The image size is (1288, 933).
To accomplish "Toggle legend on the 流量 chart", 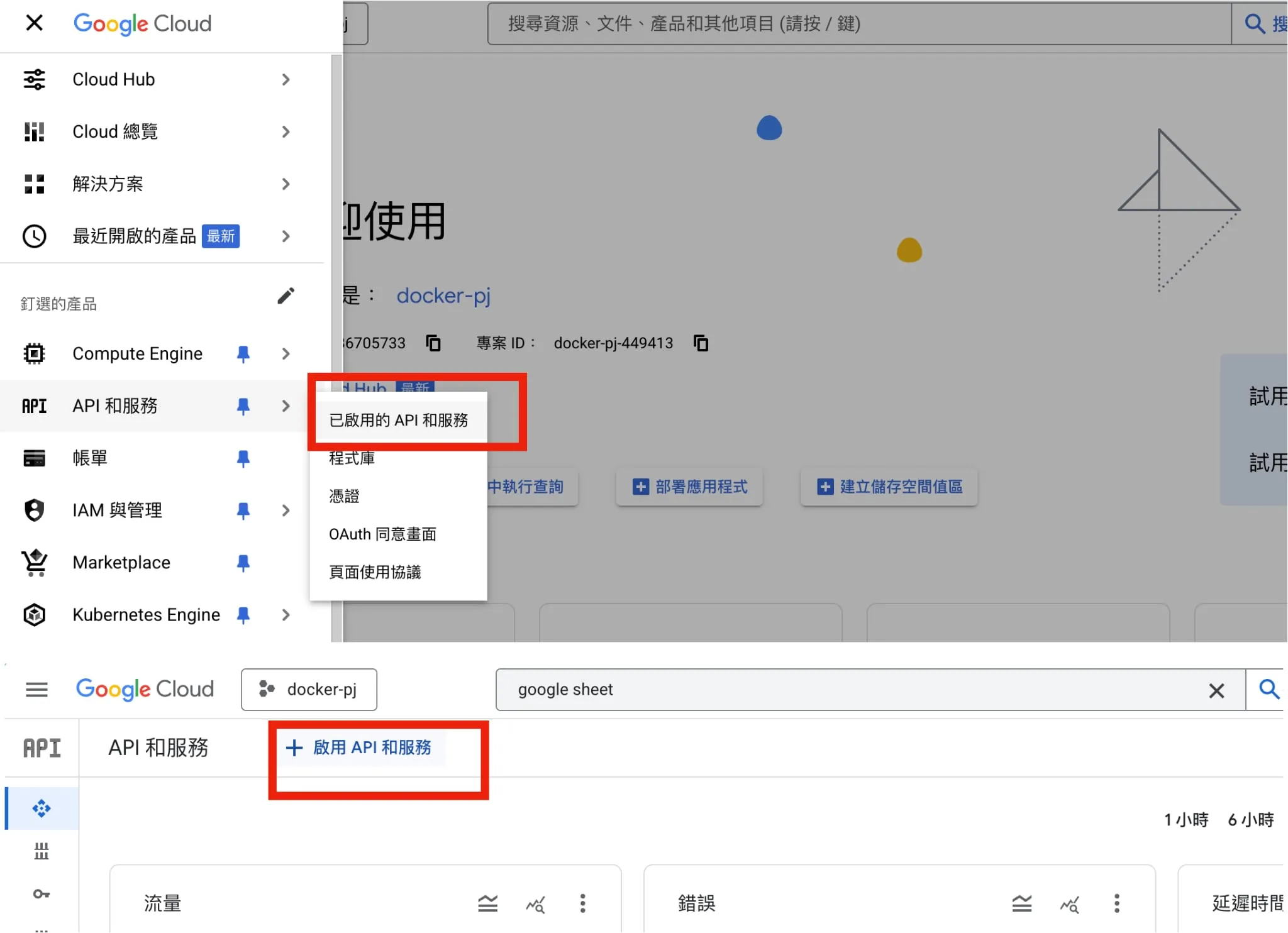I will pos(487,905).
